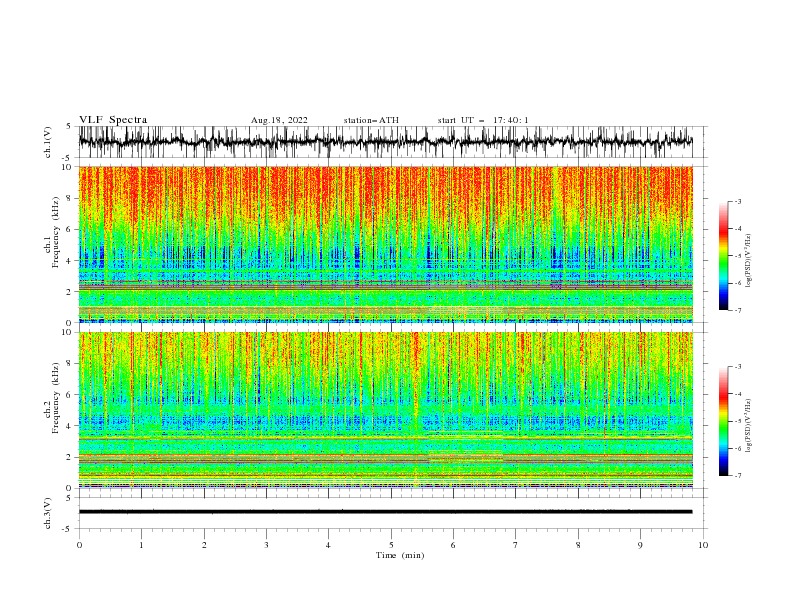Click time axis tick label "6"
792x612 pixels.
click(453, 545)
